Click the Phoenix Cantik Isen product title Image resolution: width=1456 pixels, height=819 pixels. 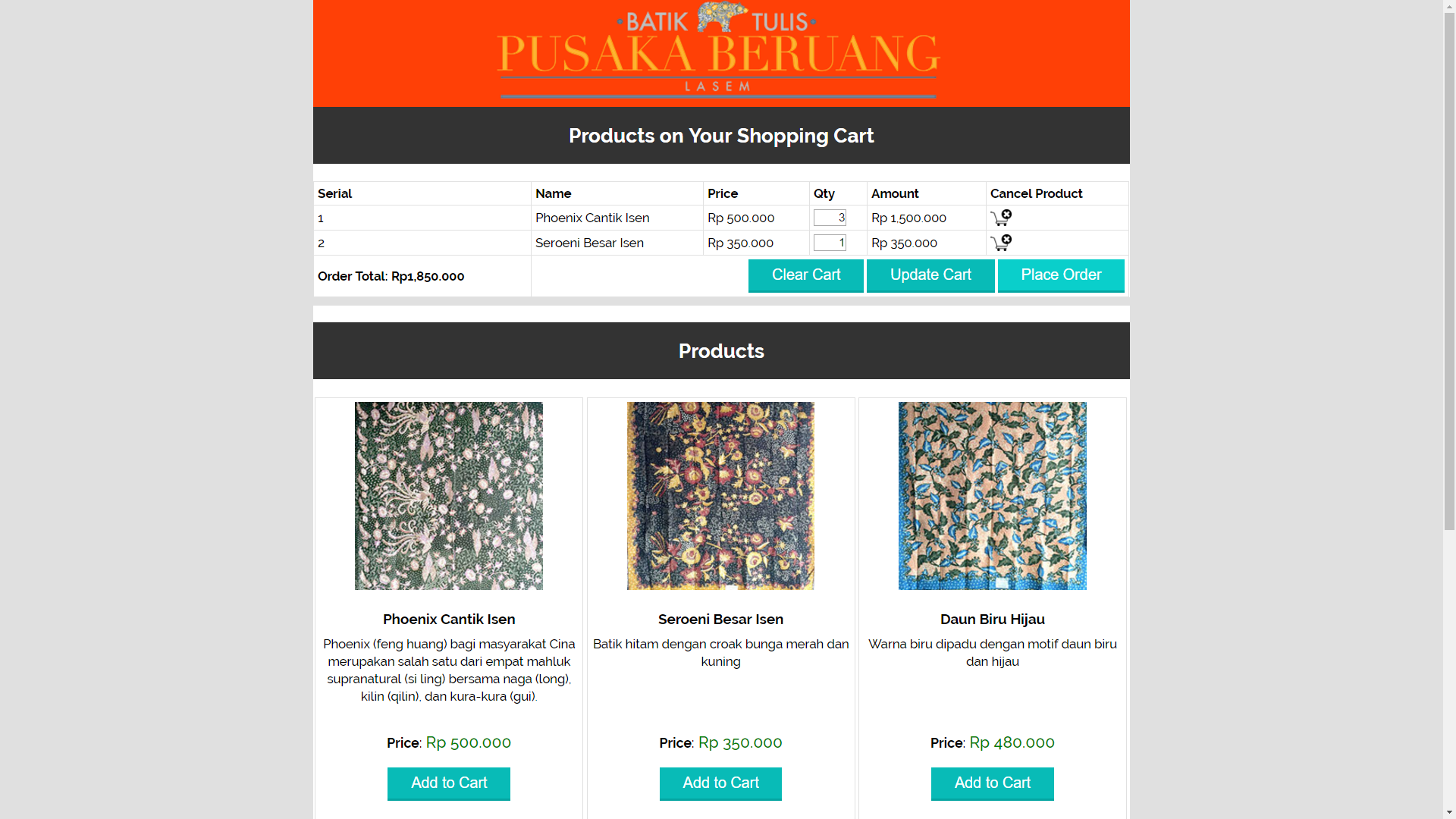[449, 620]
